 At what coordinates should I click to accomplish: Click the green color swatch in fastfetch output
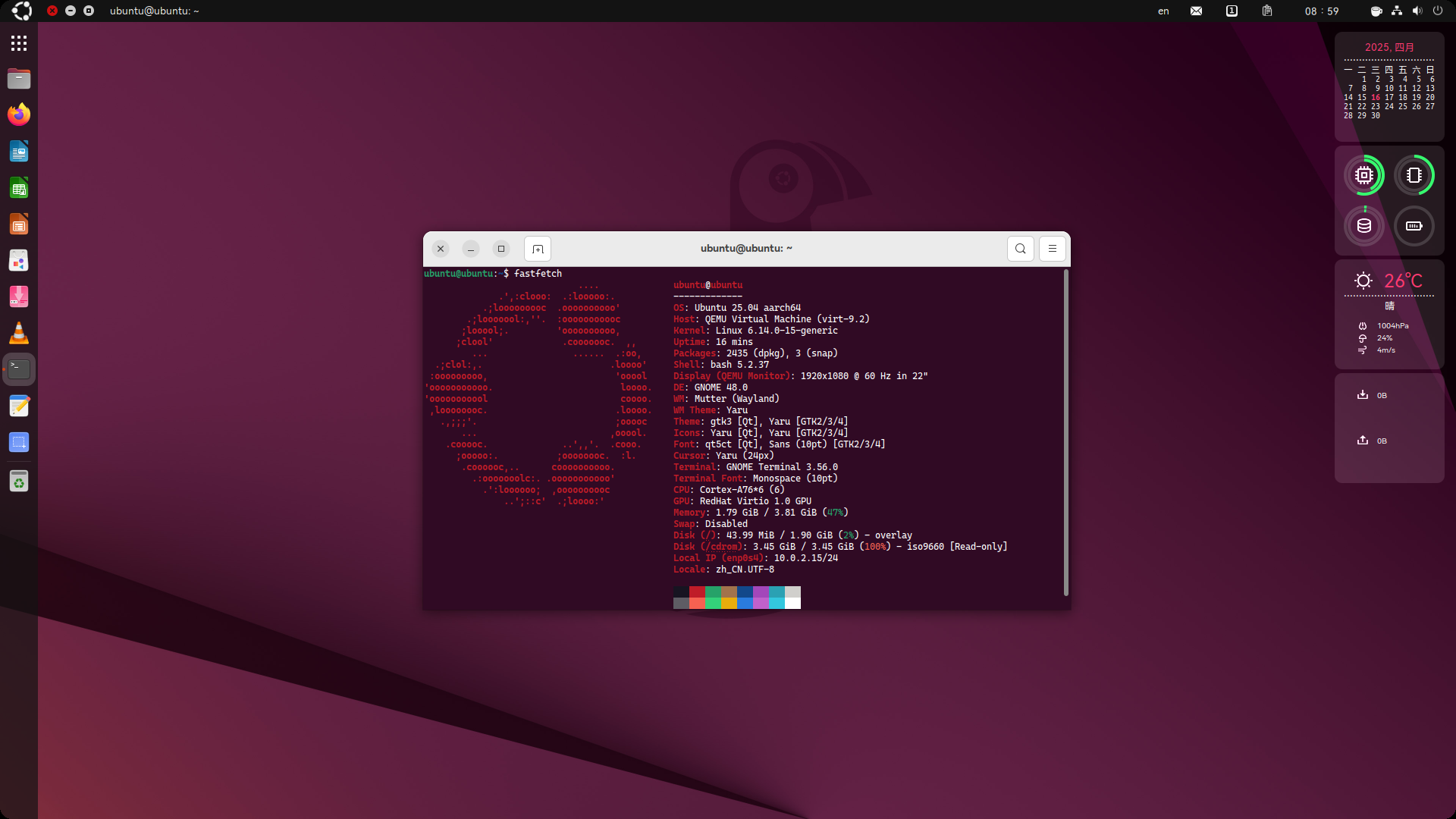[x=713, y=591]
